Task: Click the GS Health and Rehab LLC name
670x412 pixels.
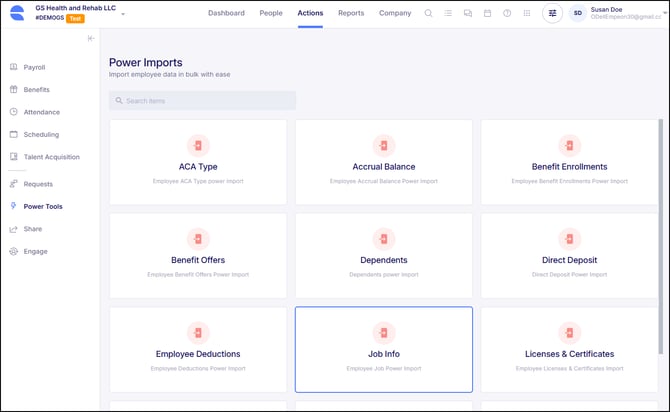Action: click(76, 8)
